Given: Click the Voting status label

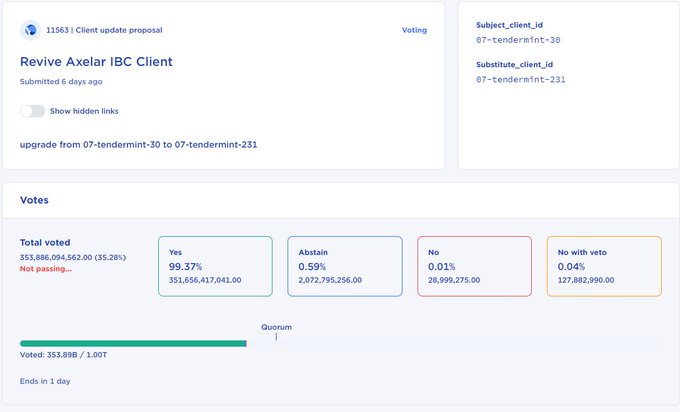Looking at the screenshot, I should click(414, 30).
